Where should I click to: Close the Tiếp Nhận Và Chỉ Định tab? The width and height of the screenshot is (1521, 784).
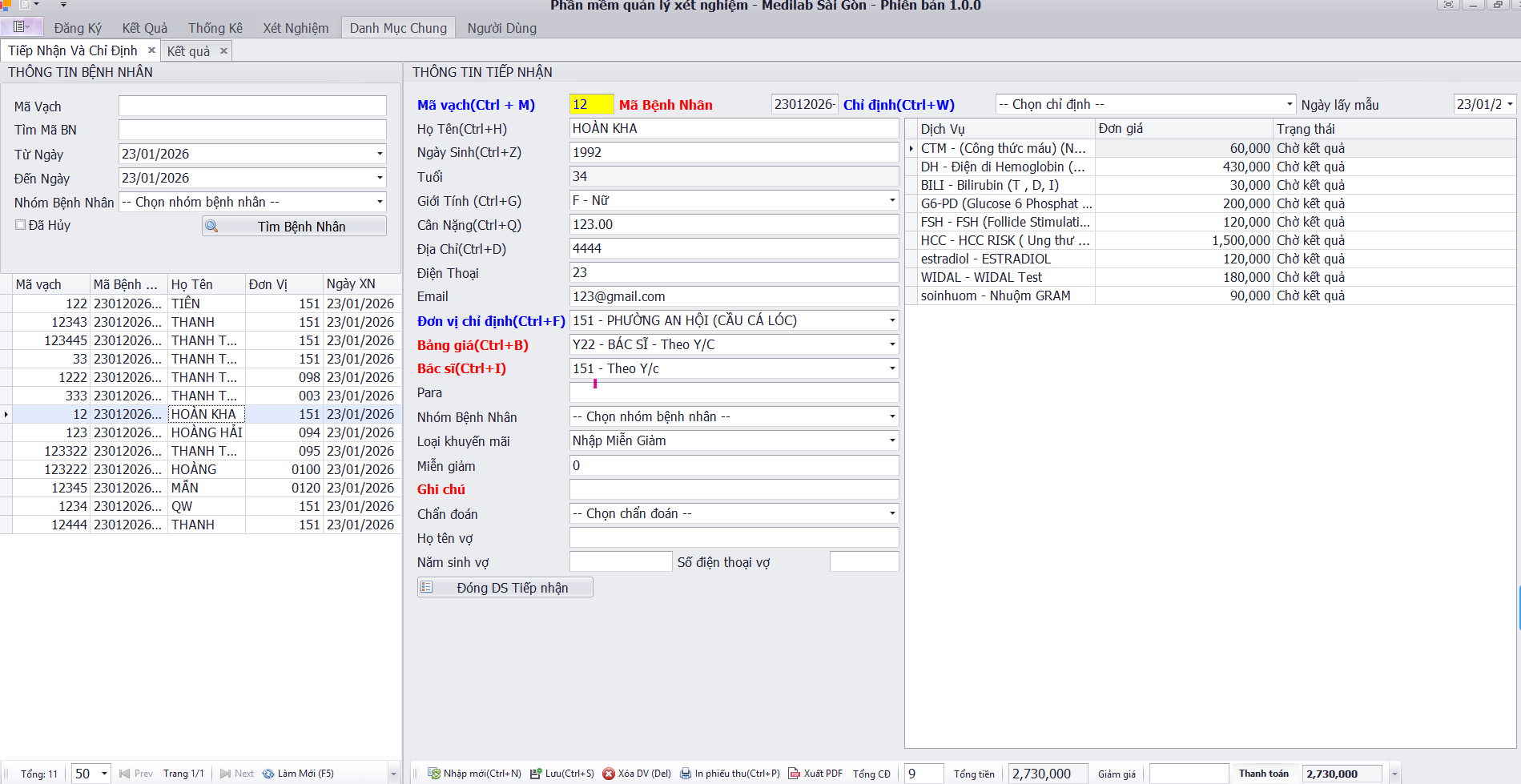point(151,50)
